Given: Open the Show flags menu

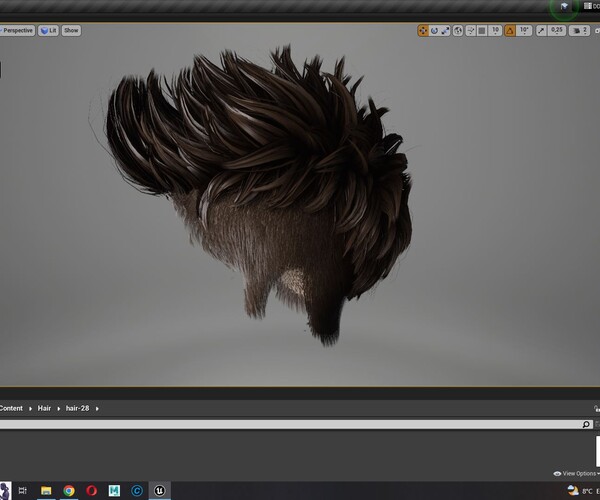Looking at the screenshot, I should coord(71,31).
